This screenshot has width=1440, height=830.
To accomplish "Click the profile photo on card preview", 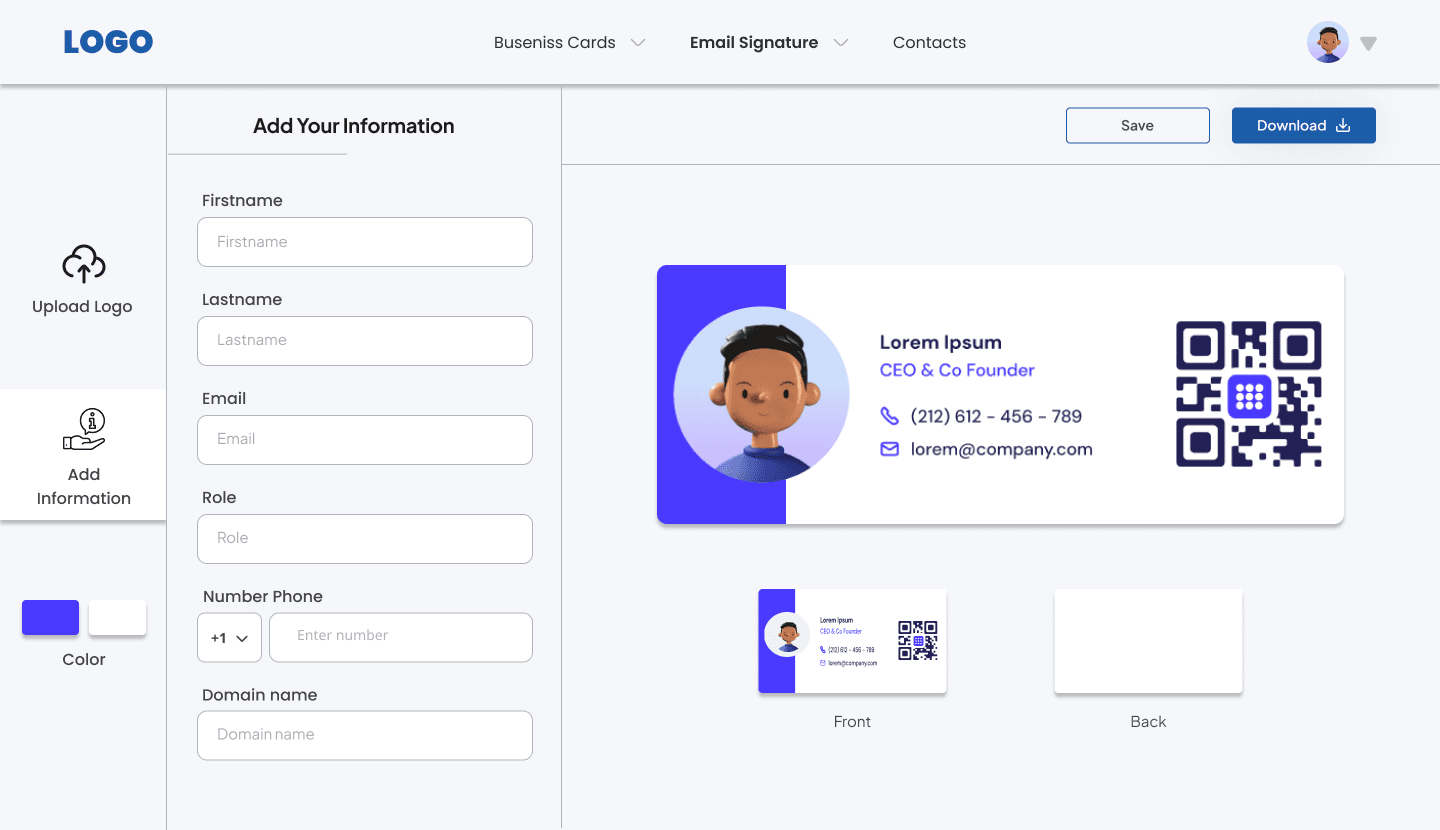I will point(761,394).
